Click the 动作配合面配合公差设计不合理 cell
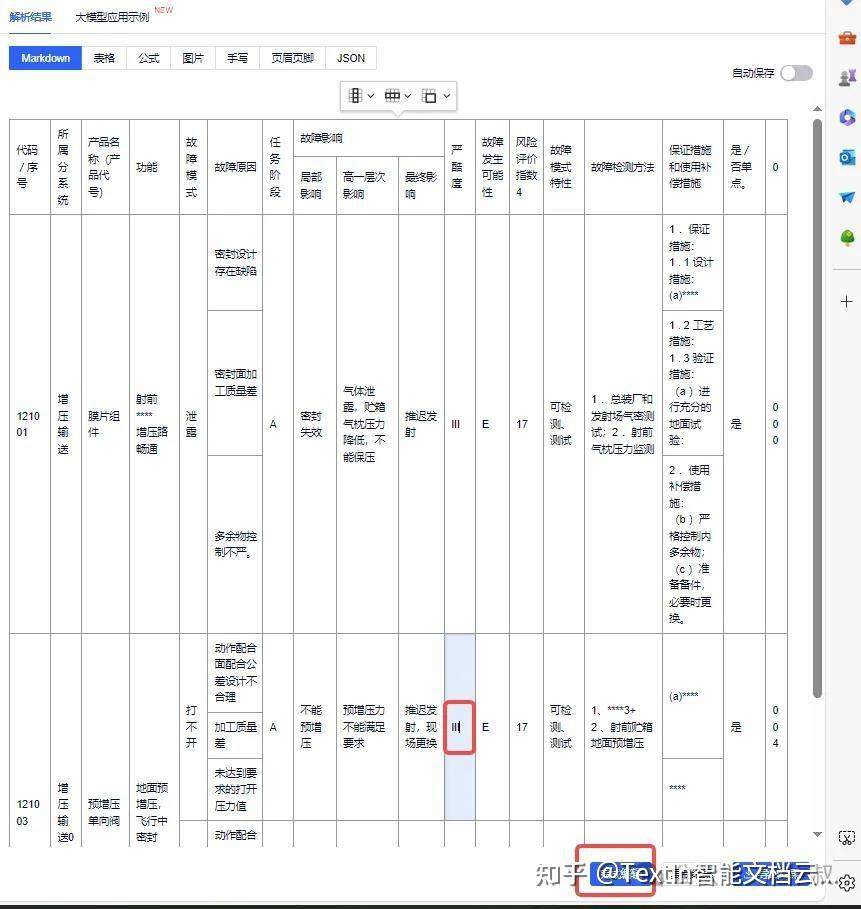Screen dimensions: 861x909 [x=235, y=672]
